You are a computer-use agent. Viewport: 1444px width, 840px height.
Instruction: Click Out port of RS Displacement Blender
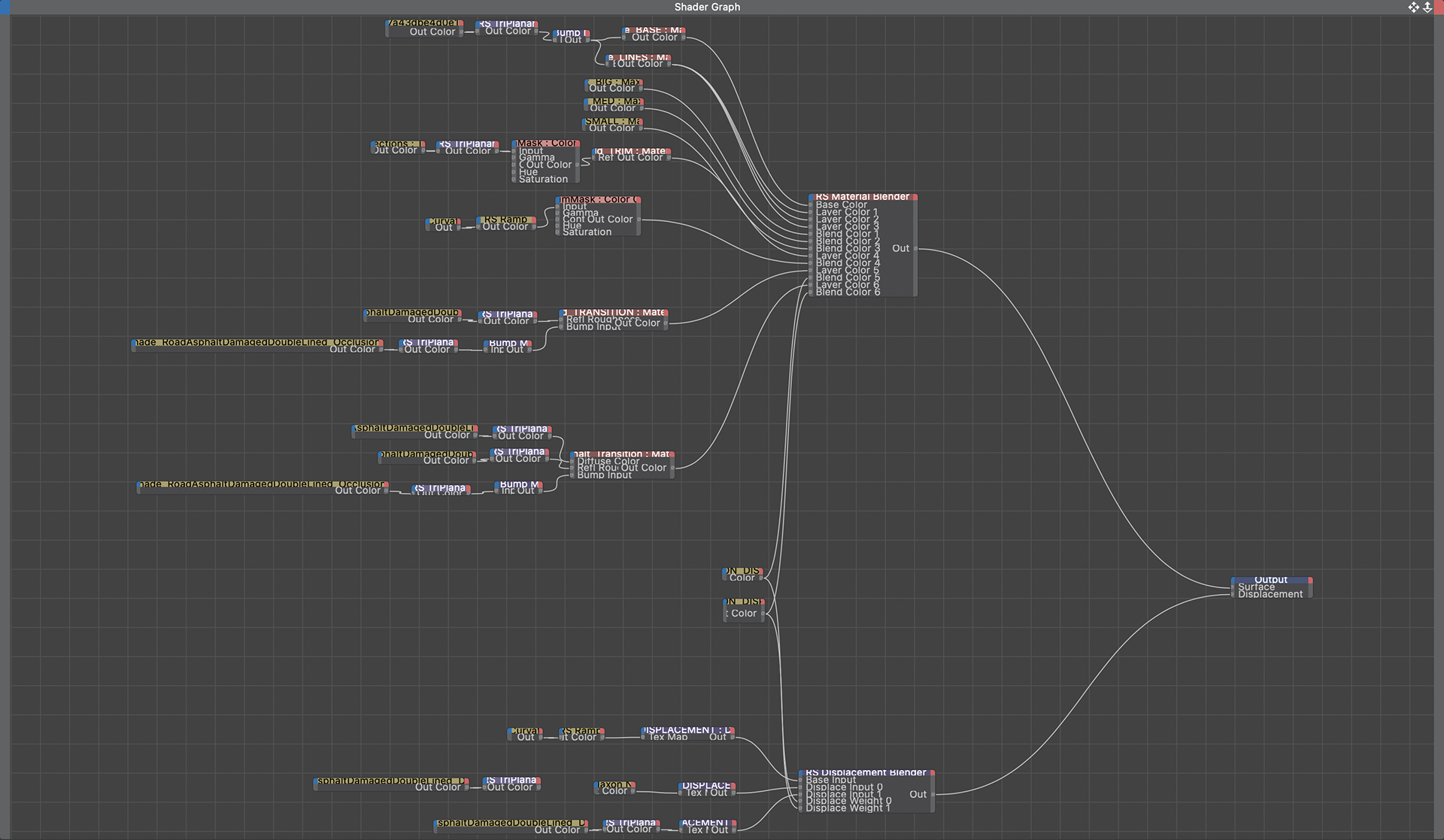933,794
